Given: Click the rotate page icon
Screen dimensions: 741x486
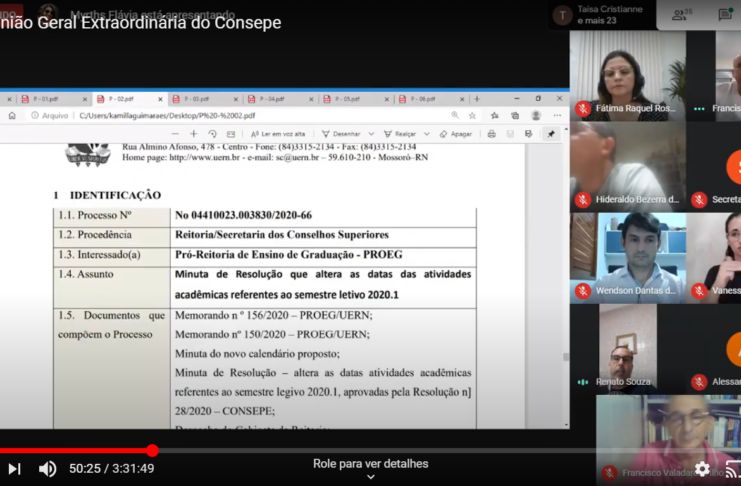Looking at the screenshot, I should pyautogui.click(x=213, y=134).
